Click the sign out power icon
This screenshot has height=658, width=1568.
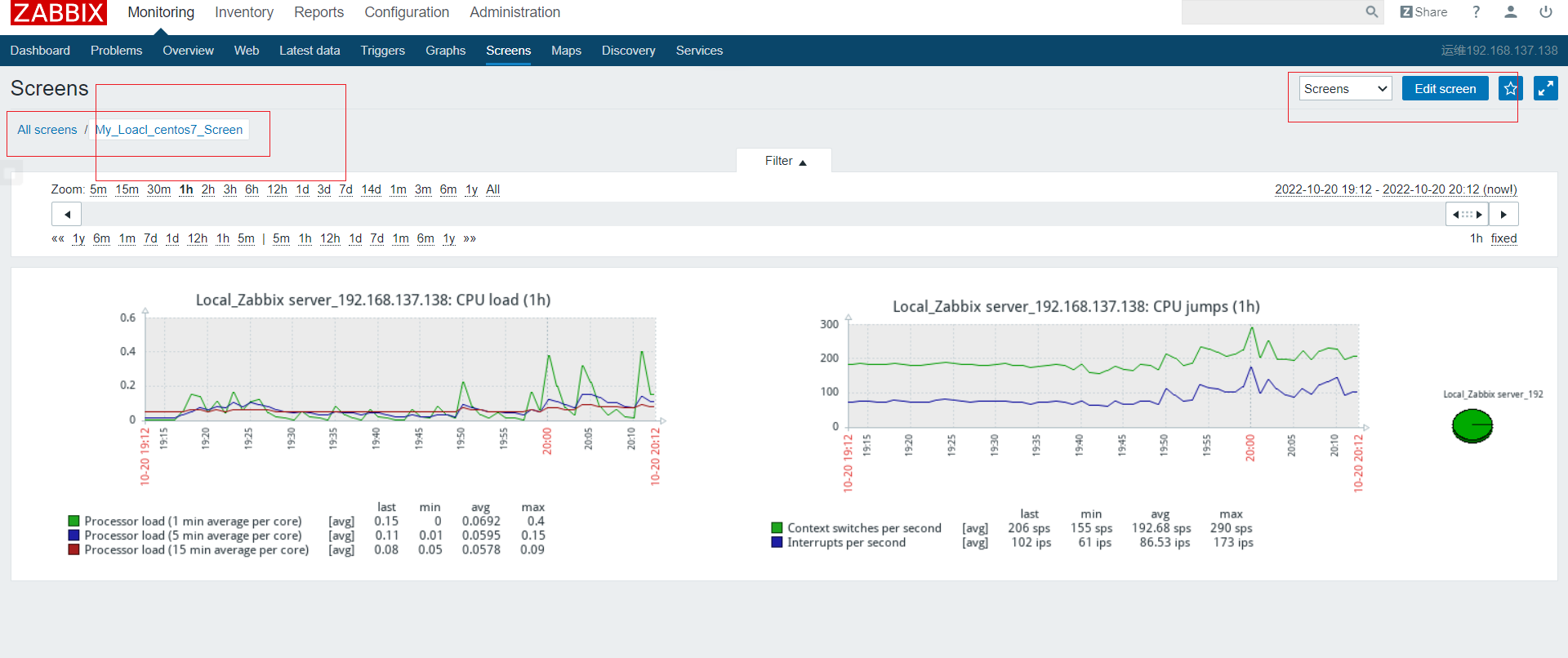(1546, 12)
